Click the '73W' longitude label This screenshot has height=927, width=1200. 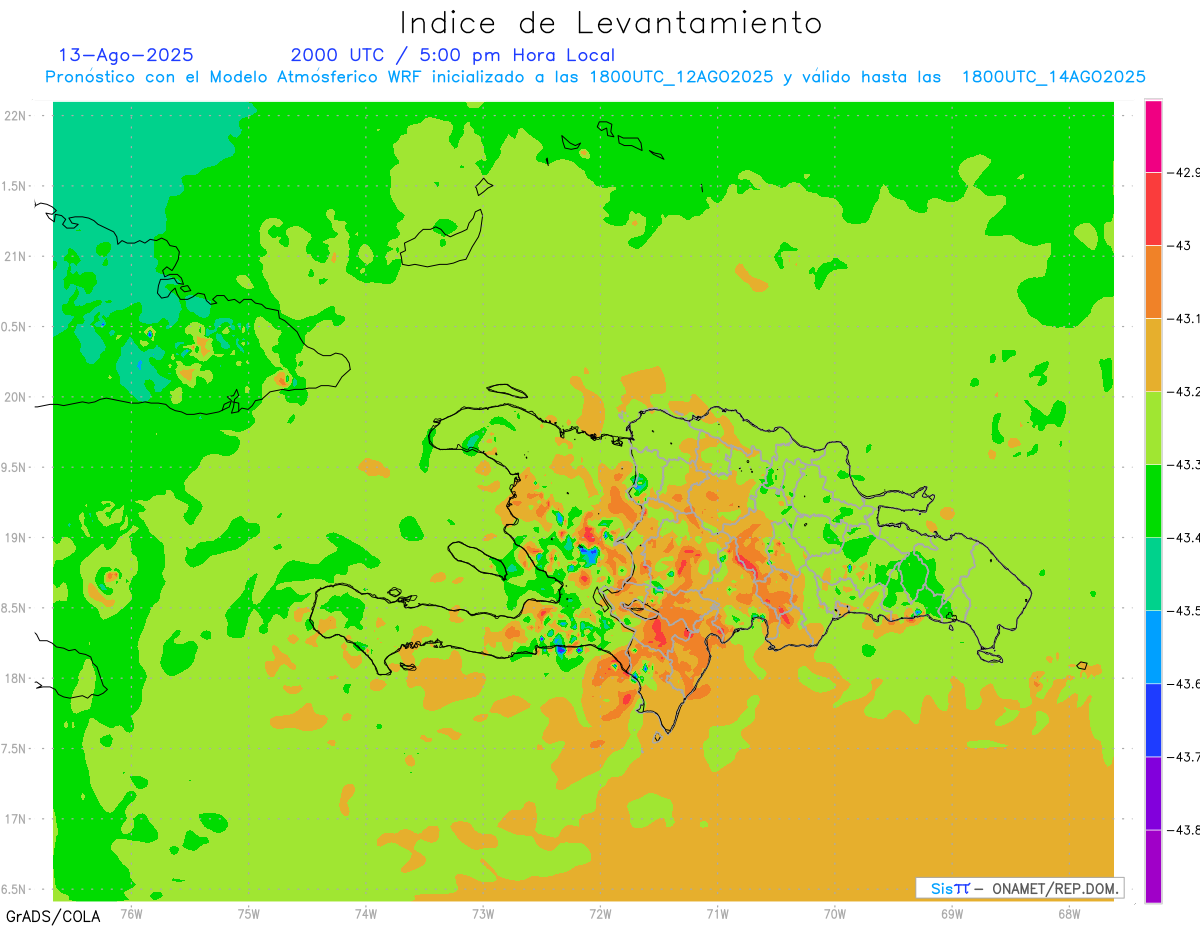[483, 913]
